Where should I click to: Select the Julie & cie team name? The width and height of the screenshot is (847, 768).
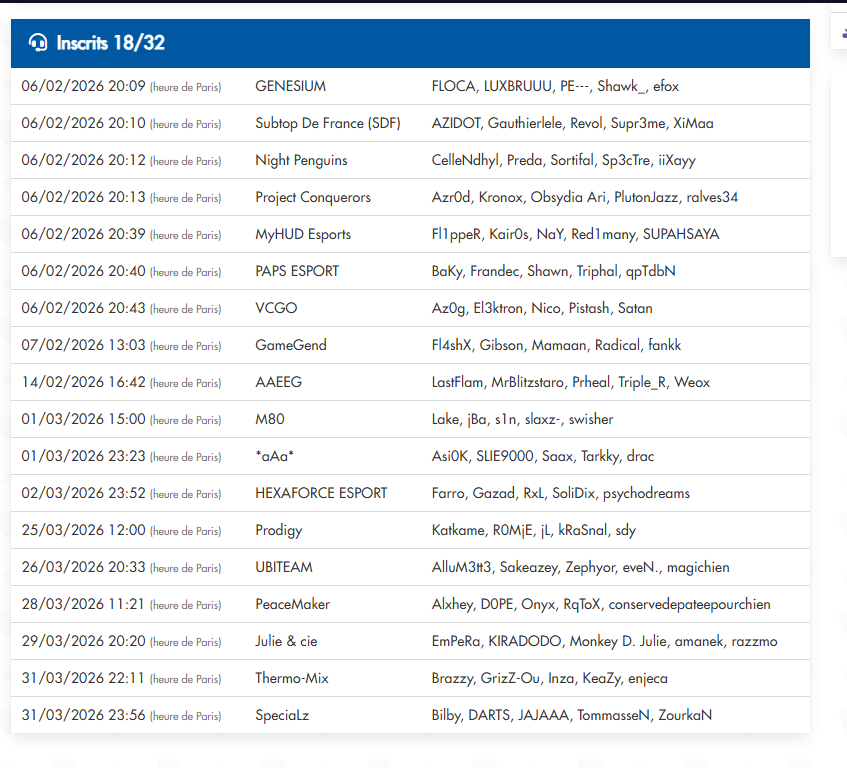pos(286,641)
